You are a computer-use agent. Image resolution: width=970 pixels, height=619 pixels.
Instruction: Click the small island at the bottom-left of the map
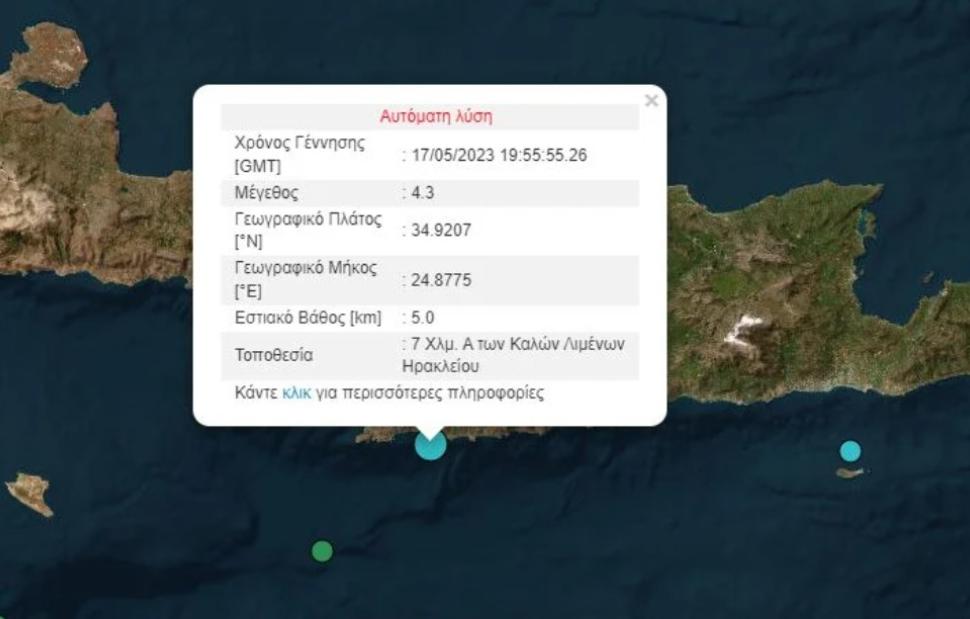(x=30, y=492)
